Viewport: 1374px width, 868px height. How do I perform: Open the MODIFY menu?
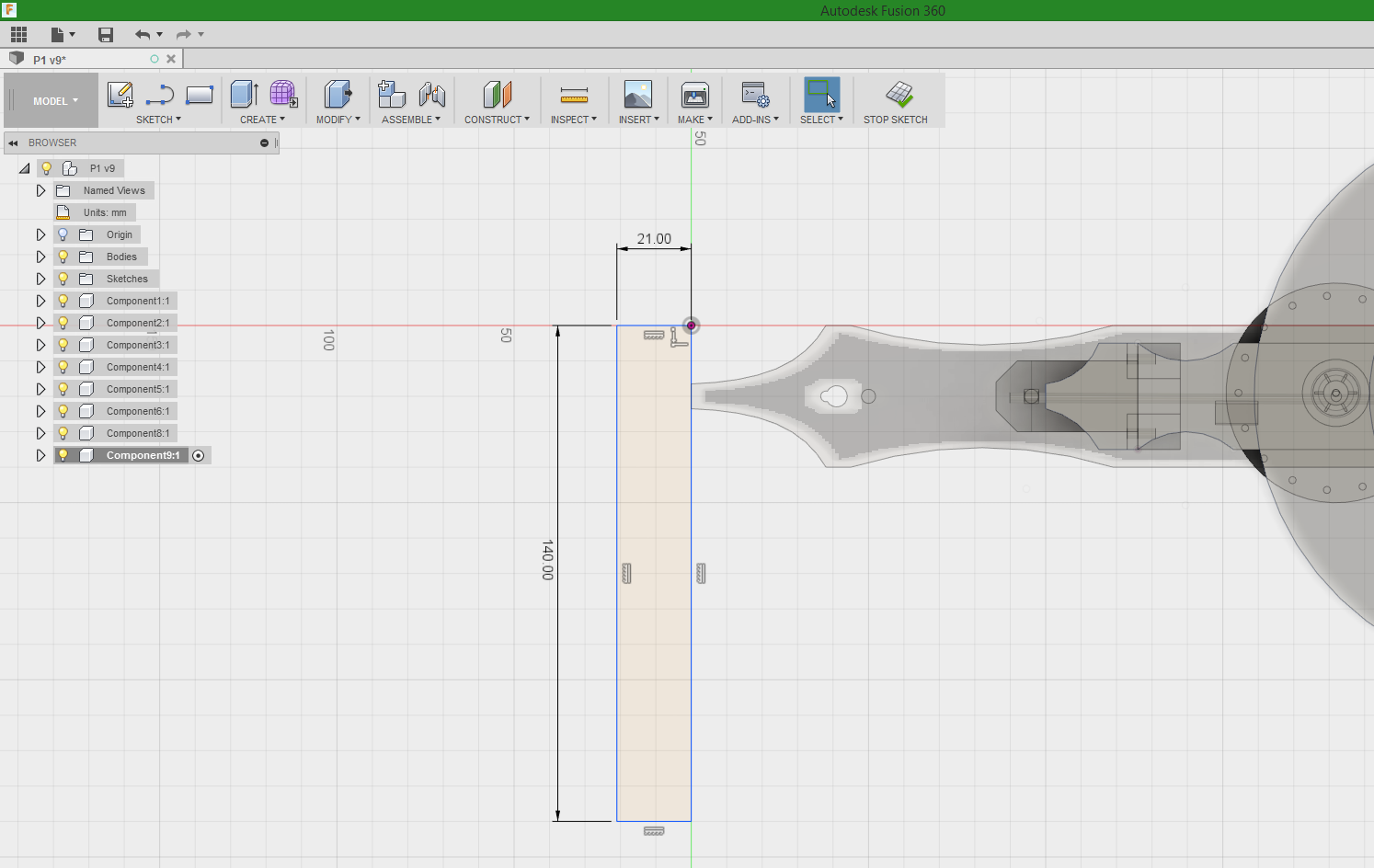338,120
